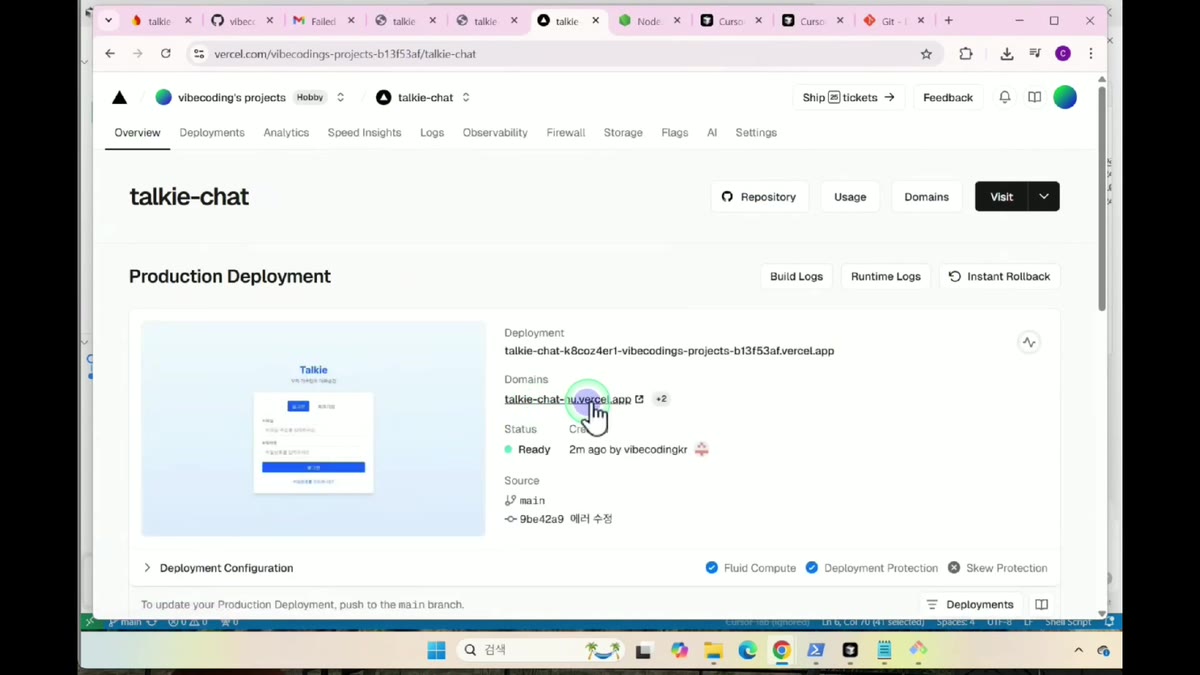Click Ship tickets button
Viewport: 1200px width, 675px height.
pos(849,97)
